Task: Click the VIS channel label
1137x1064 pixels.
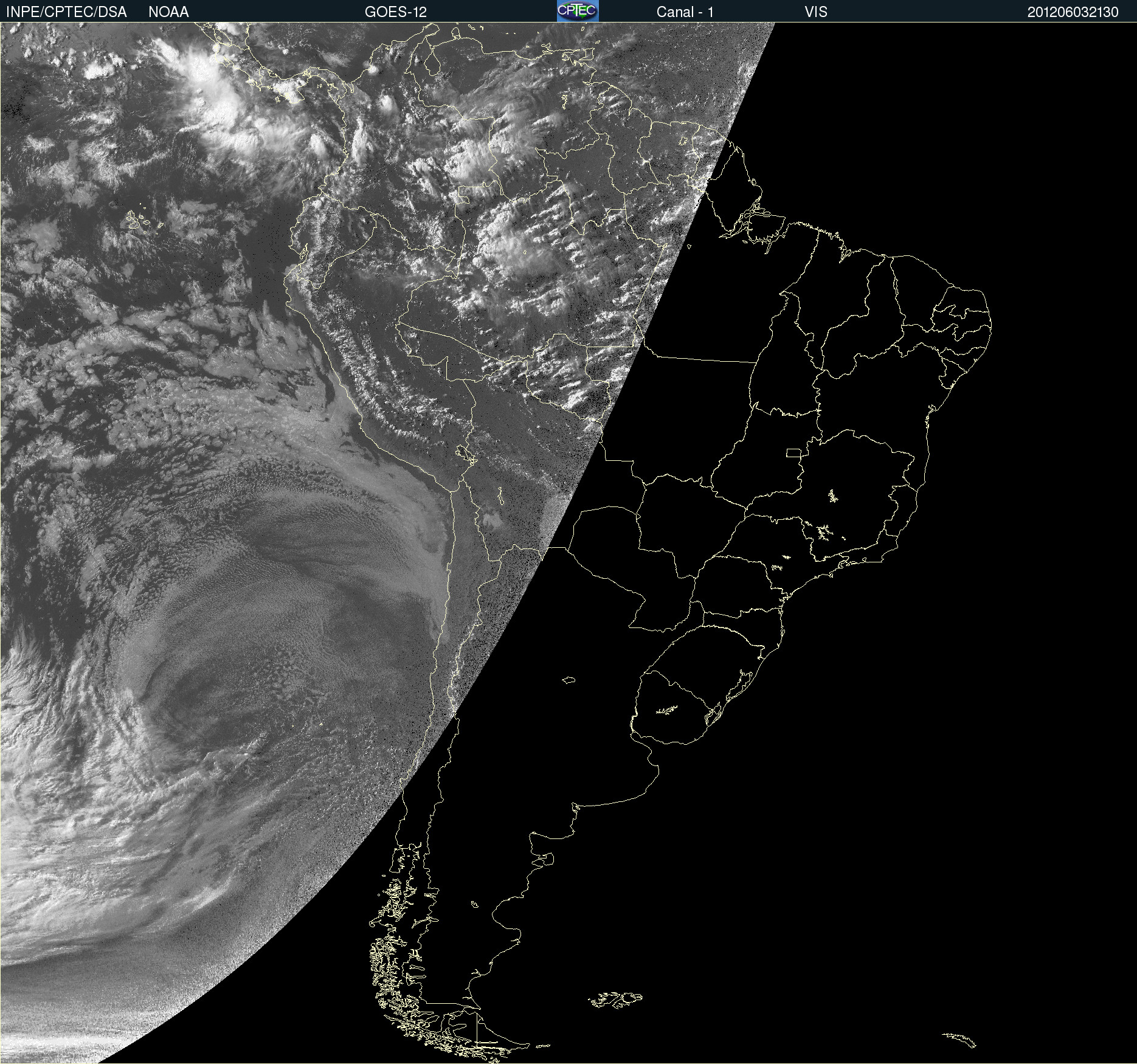Action: point(816,12)
